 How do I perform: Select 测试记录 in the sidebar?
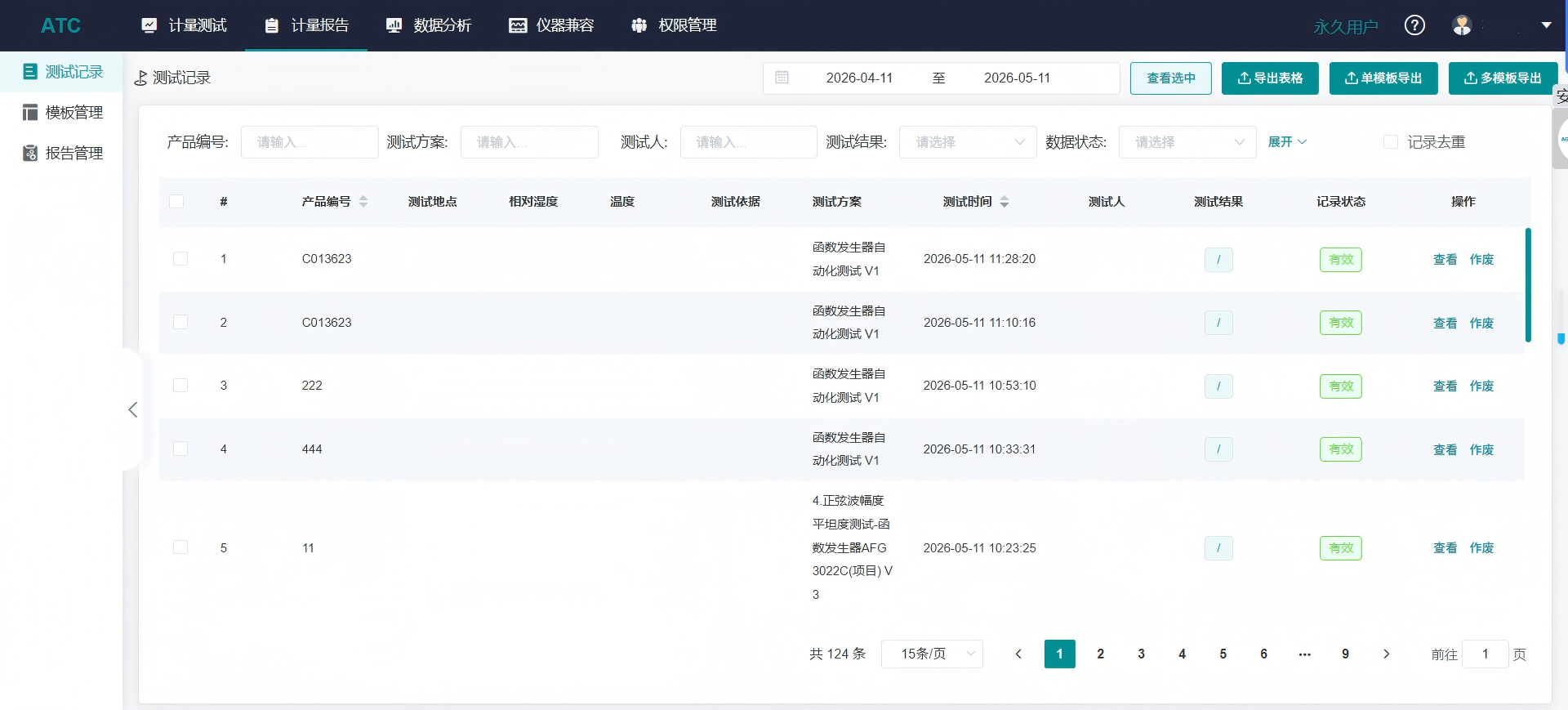point(61,72)
